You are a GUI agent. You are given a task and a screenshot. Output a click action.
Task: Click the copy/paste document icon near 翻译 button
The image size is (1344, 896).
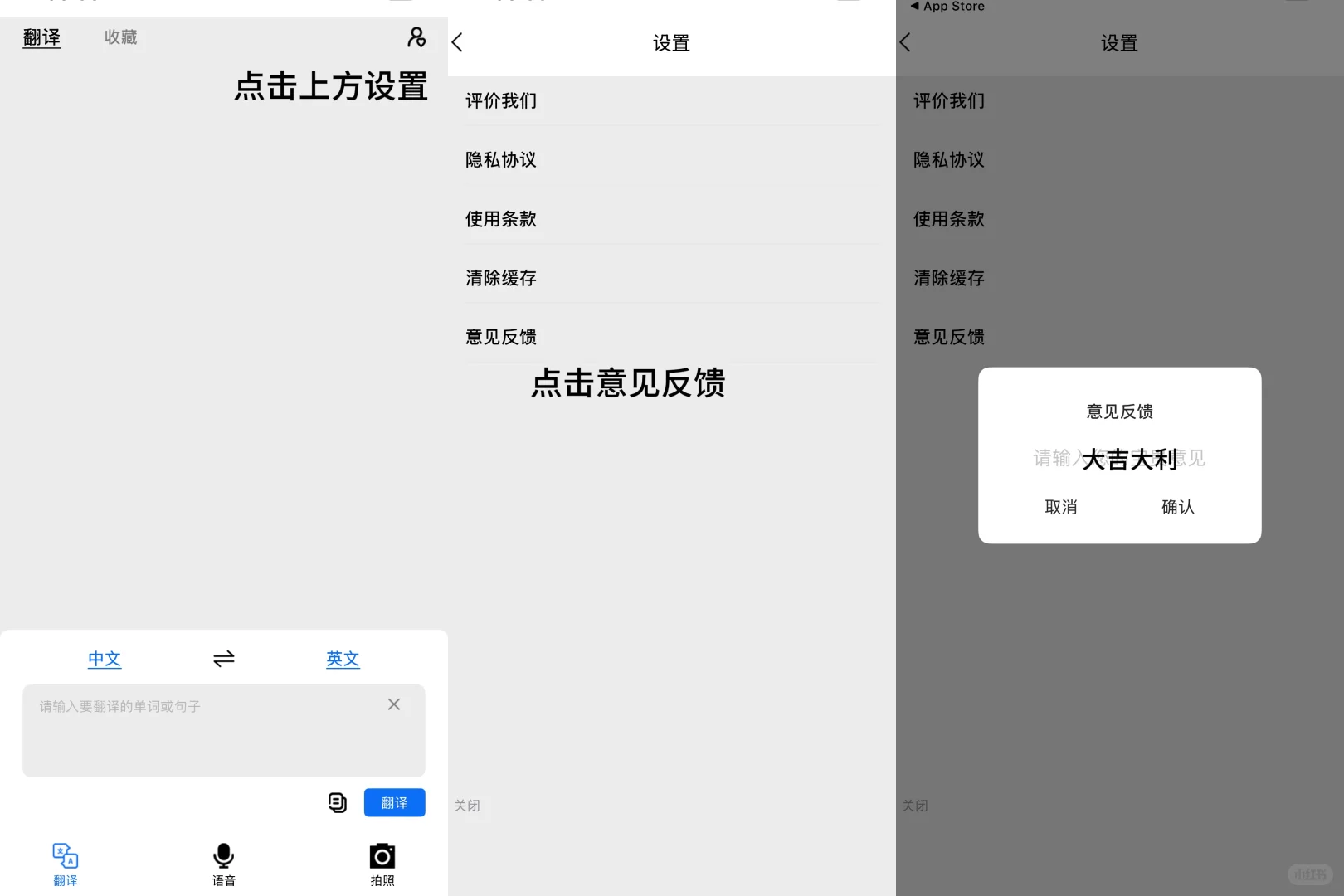coord(337,802)
